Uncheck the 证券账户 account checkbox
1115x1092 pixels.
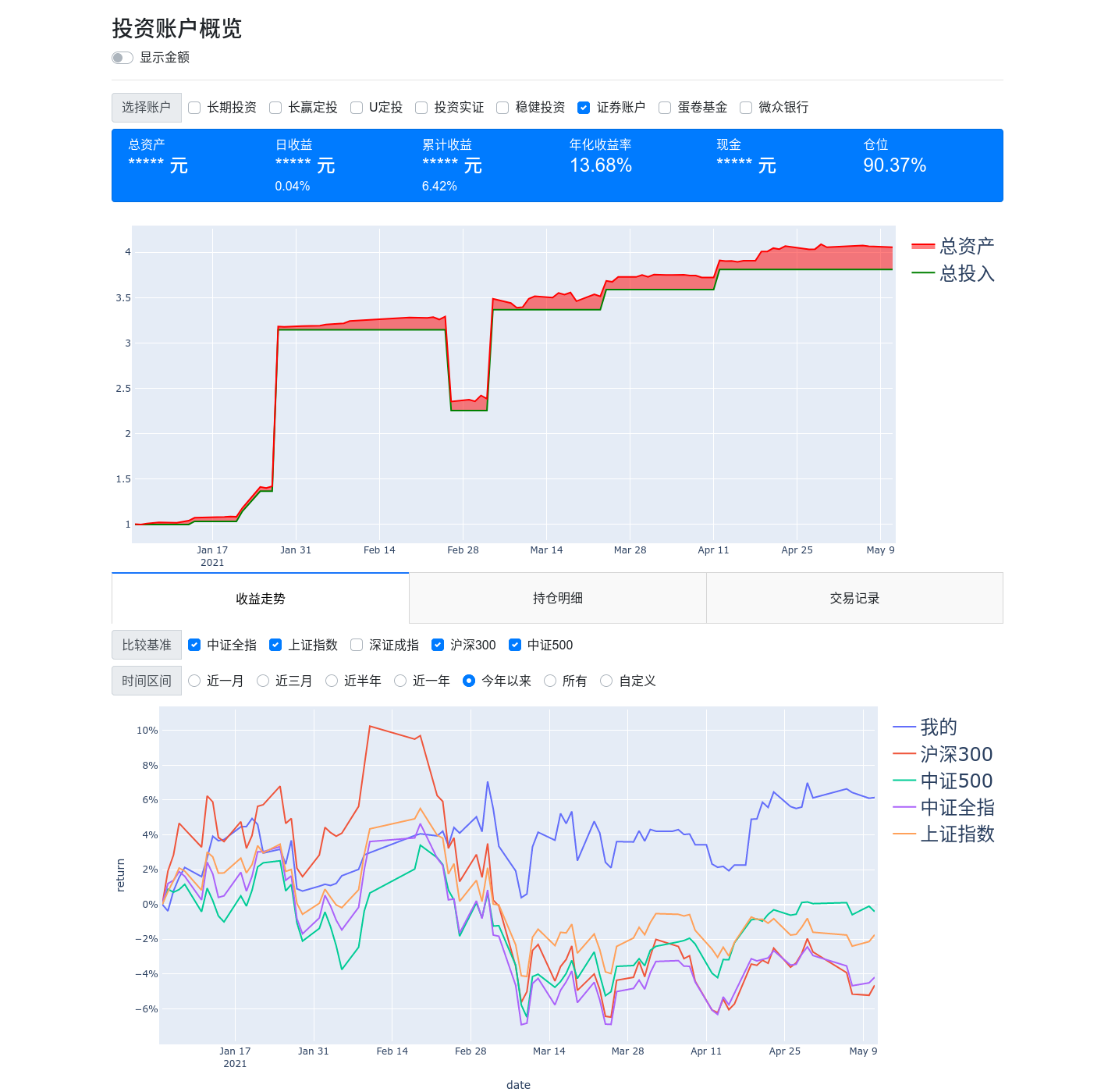(x=584, y=108)
